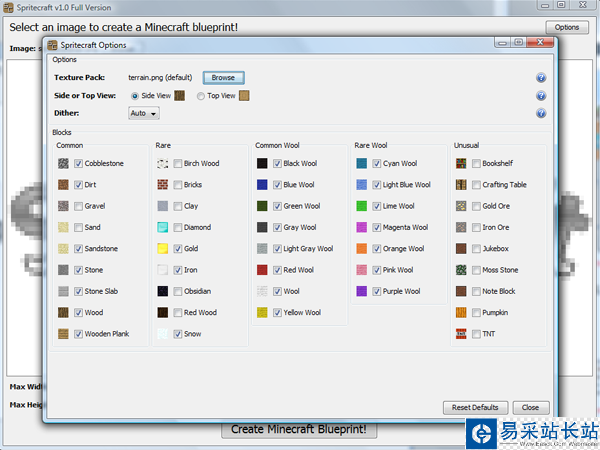
Task: Click the Pink Wool color swatch
Action: (362, 270)
